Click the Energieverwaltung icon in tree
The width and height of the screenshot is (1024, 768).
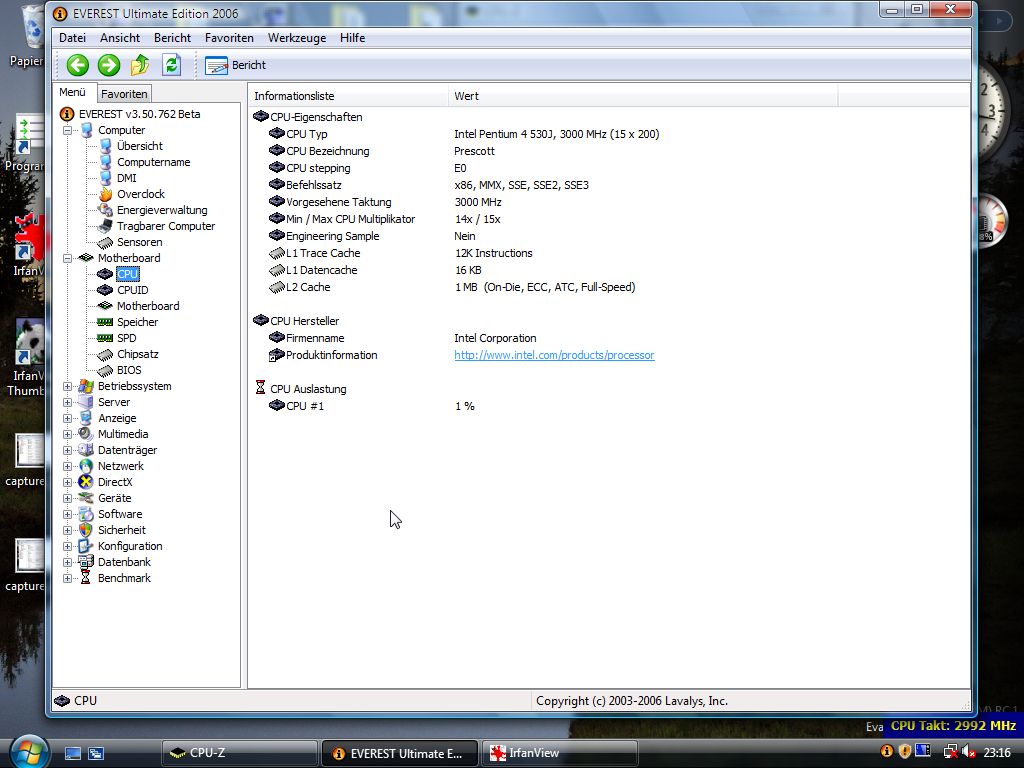pyautogui.click(x=105, y=210)
